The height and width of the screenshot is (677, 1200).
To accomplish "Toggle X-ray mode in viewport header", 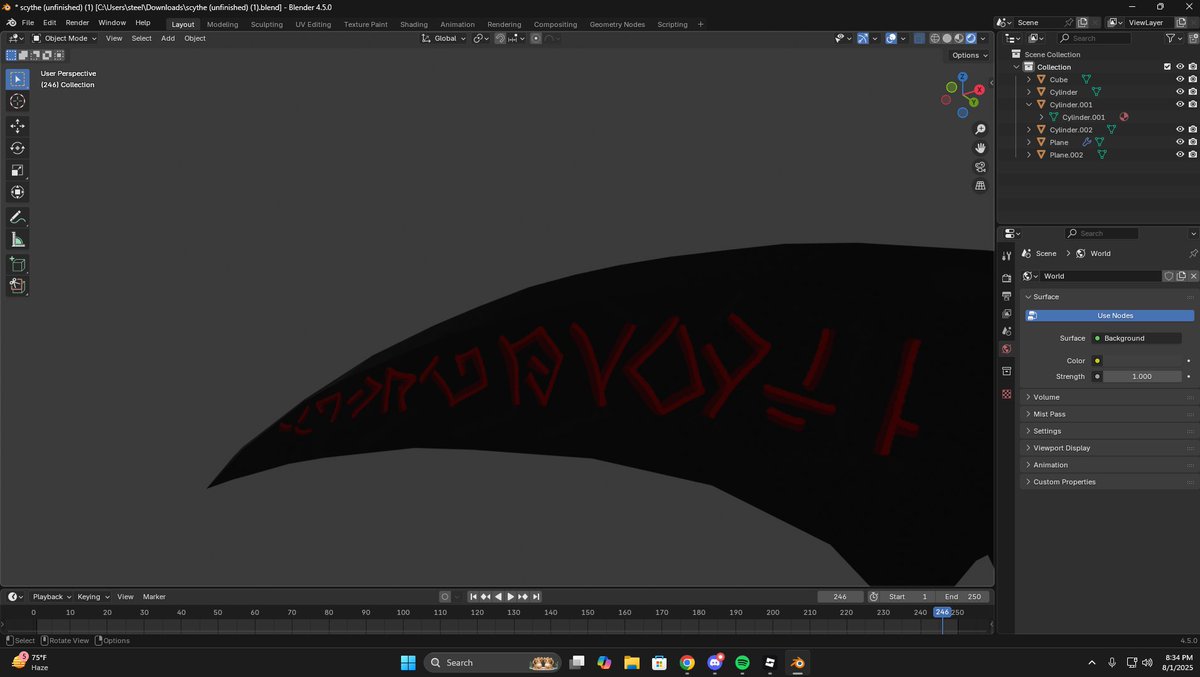I will click(x=918, y=38).
